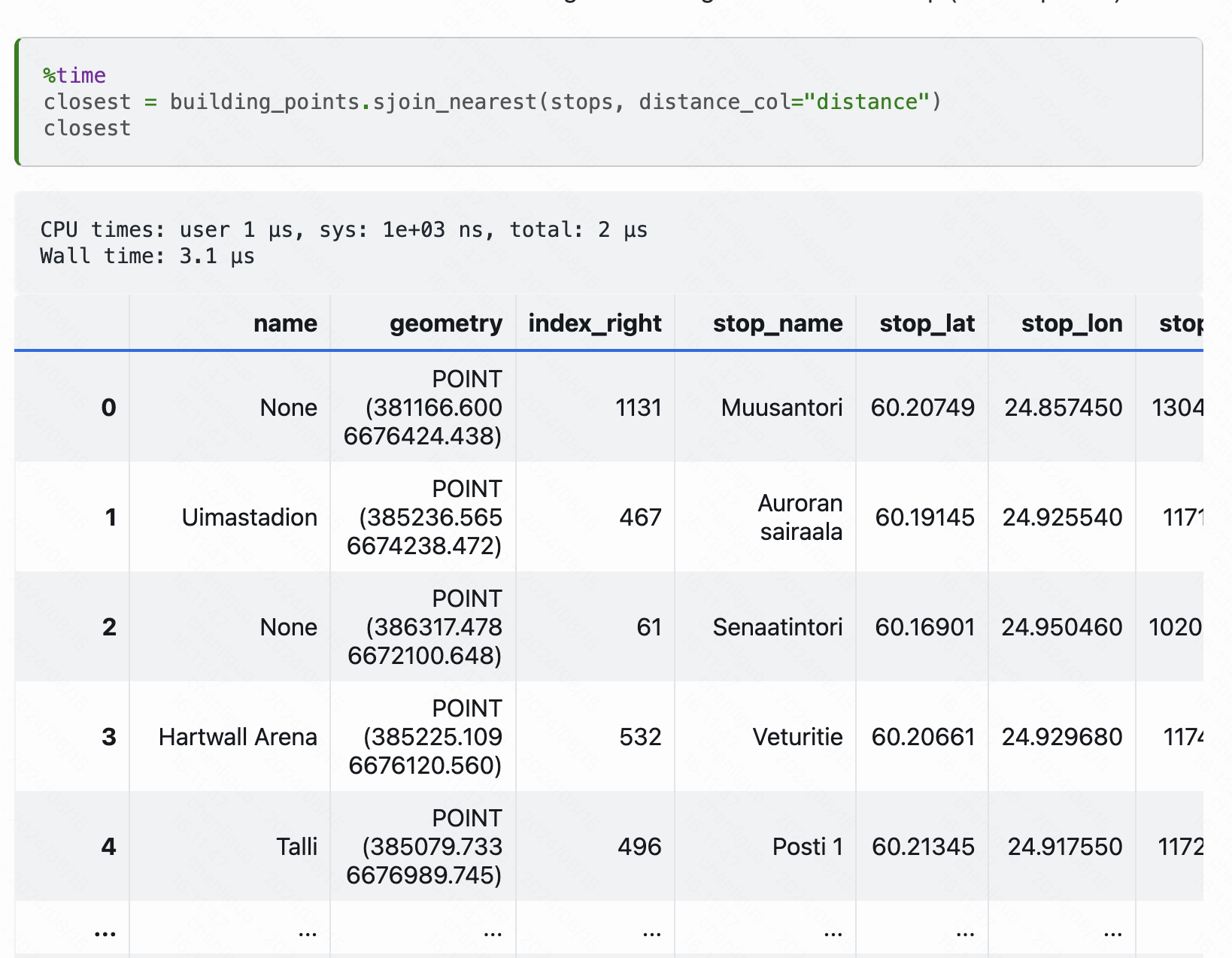Click the "stop_name" column header
This screenshot has width=1232, height=958.
pyautogui.click(x=777, y=323)
